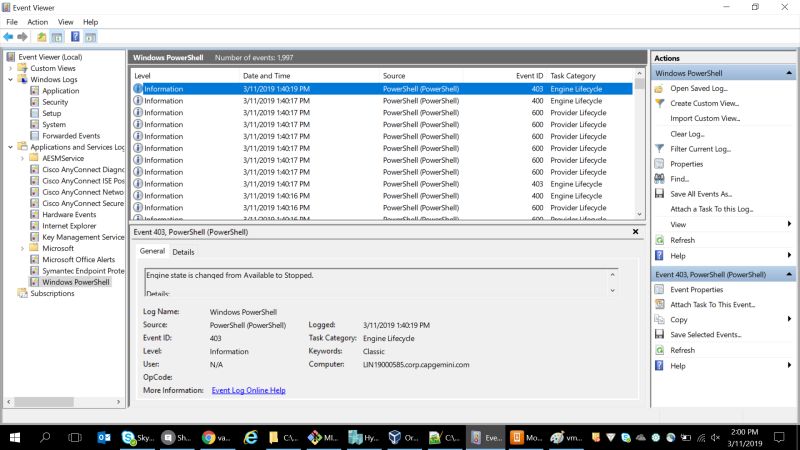Select the Hardware Events log

pyautogui.click(x=69, y=215)
